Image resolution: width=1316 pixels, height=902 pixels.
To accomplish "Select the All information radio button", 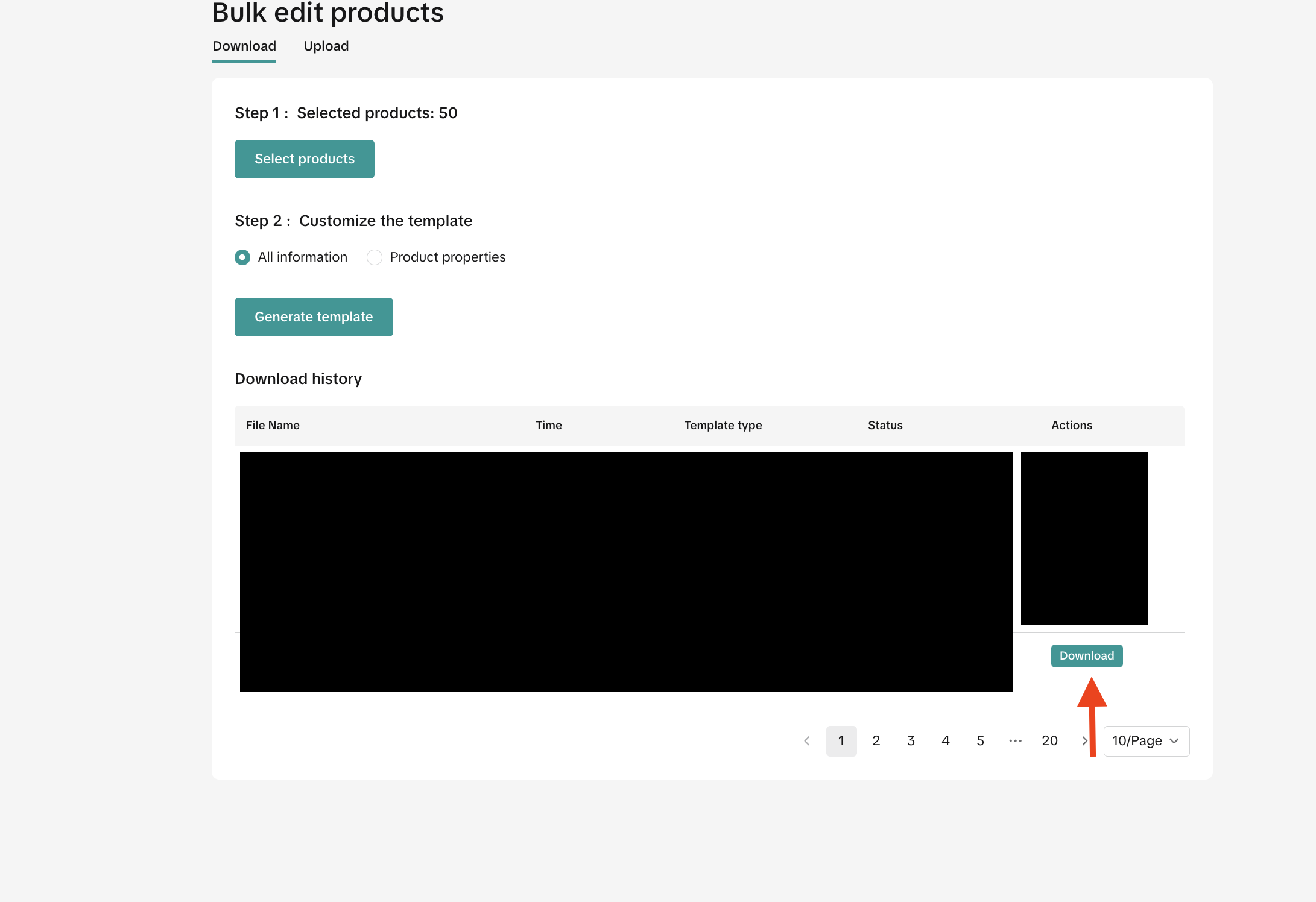I will (x=242, y=257).
